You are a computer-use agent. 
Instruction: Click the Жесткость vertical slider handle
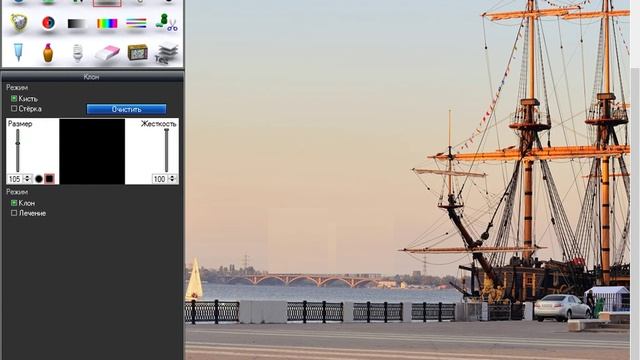coord(167,131)
